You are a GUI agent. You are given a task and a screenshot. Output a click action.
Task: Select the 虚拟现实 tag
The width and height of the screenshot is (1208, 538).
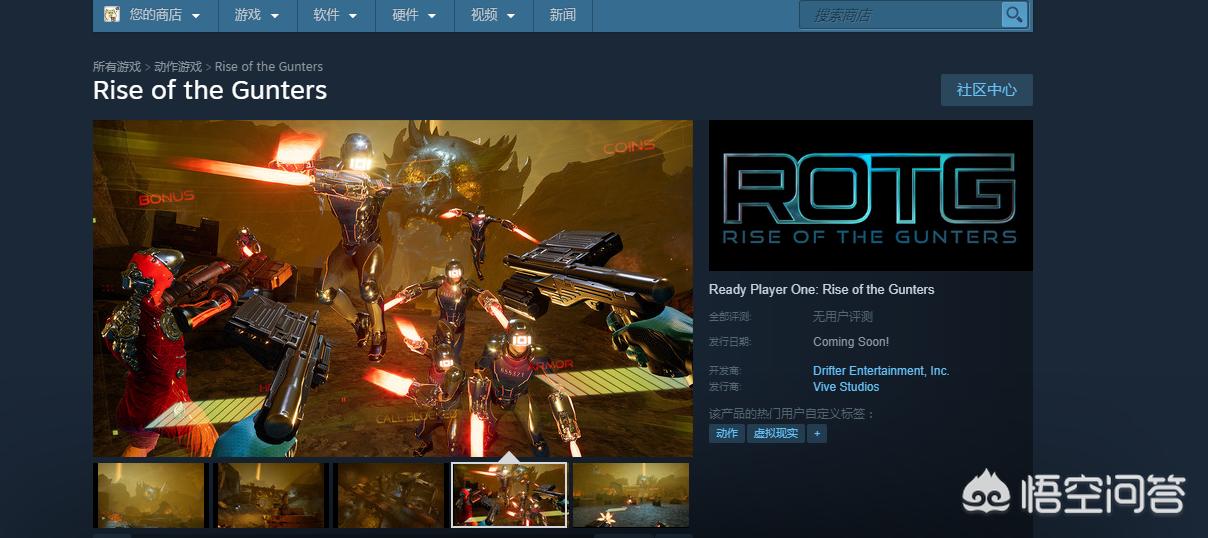point(776,434)
